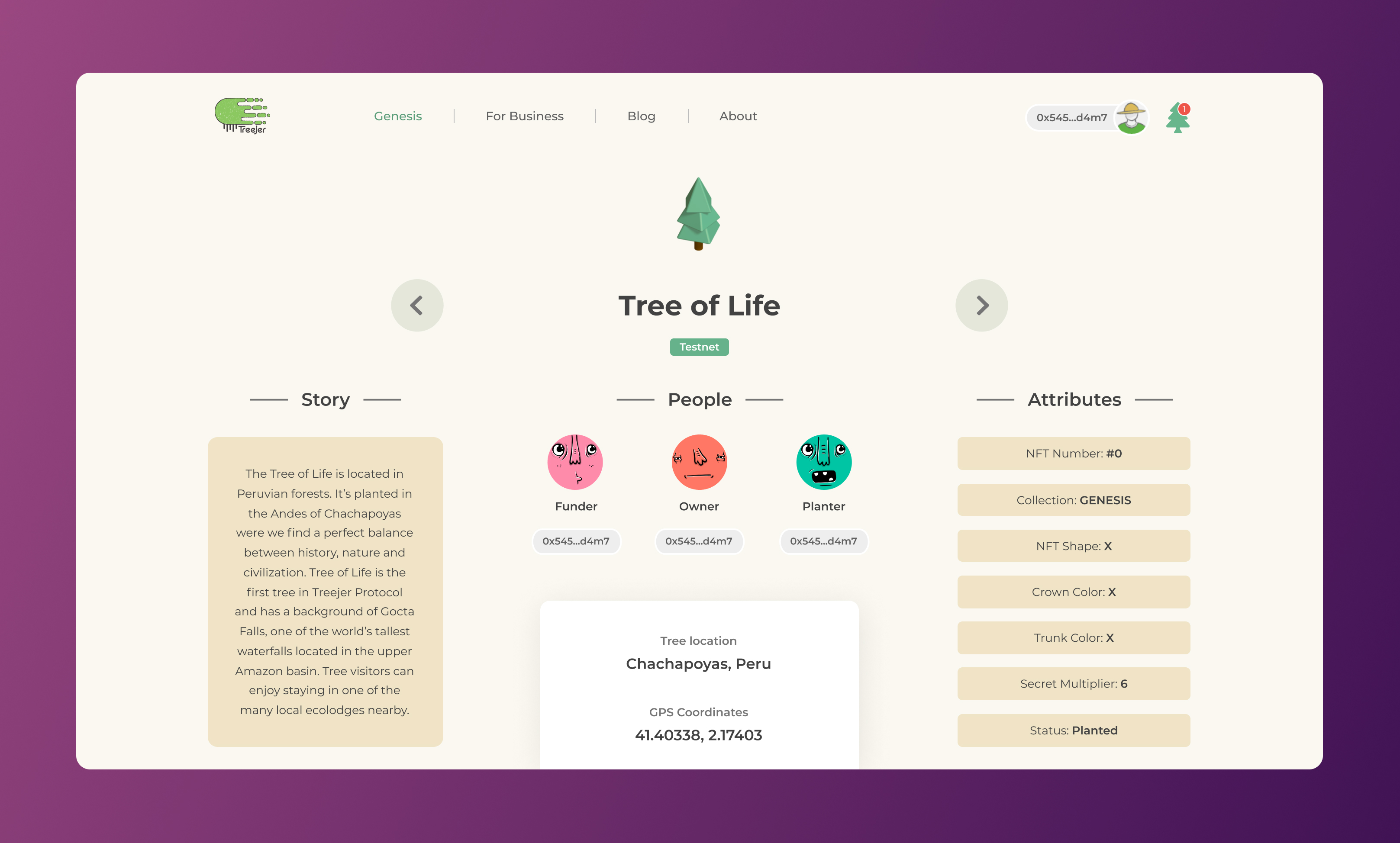Viewport: 1400px width, 843px height.
Task: Select the Genesis navigation tab
Action: point(398,116)
